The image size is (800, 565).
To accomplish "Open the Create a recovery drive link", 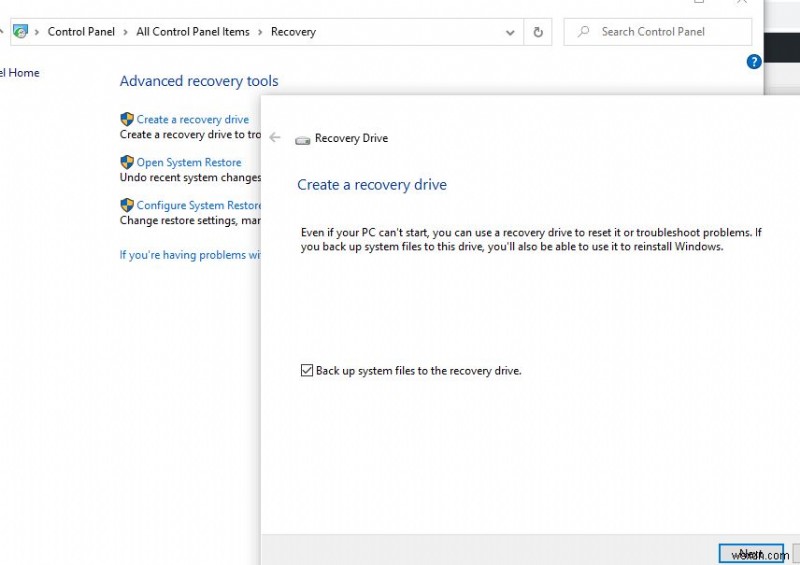I will click(192, 119).
